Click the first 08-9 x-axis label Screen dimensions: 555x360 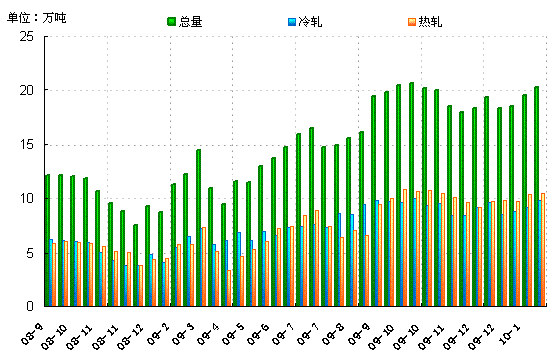[32, 334]
